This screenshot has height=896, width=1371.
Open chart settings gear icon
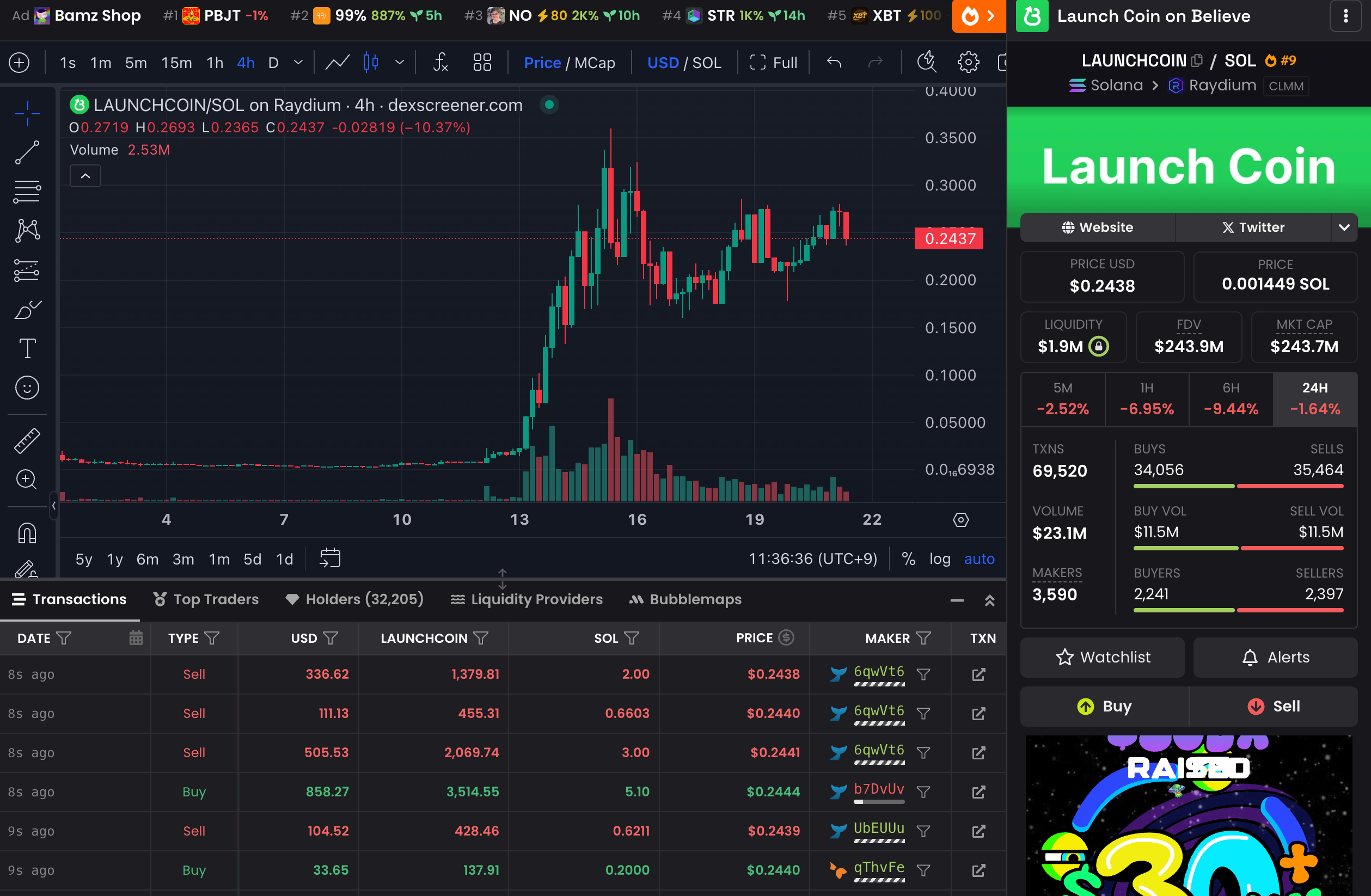coord(968,62)
